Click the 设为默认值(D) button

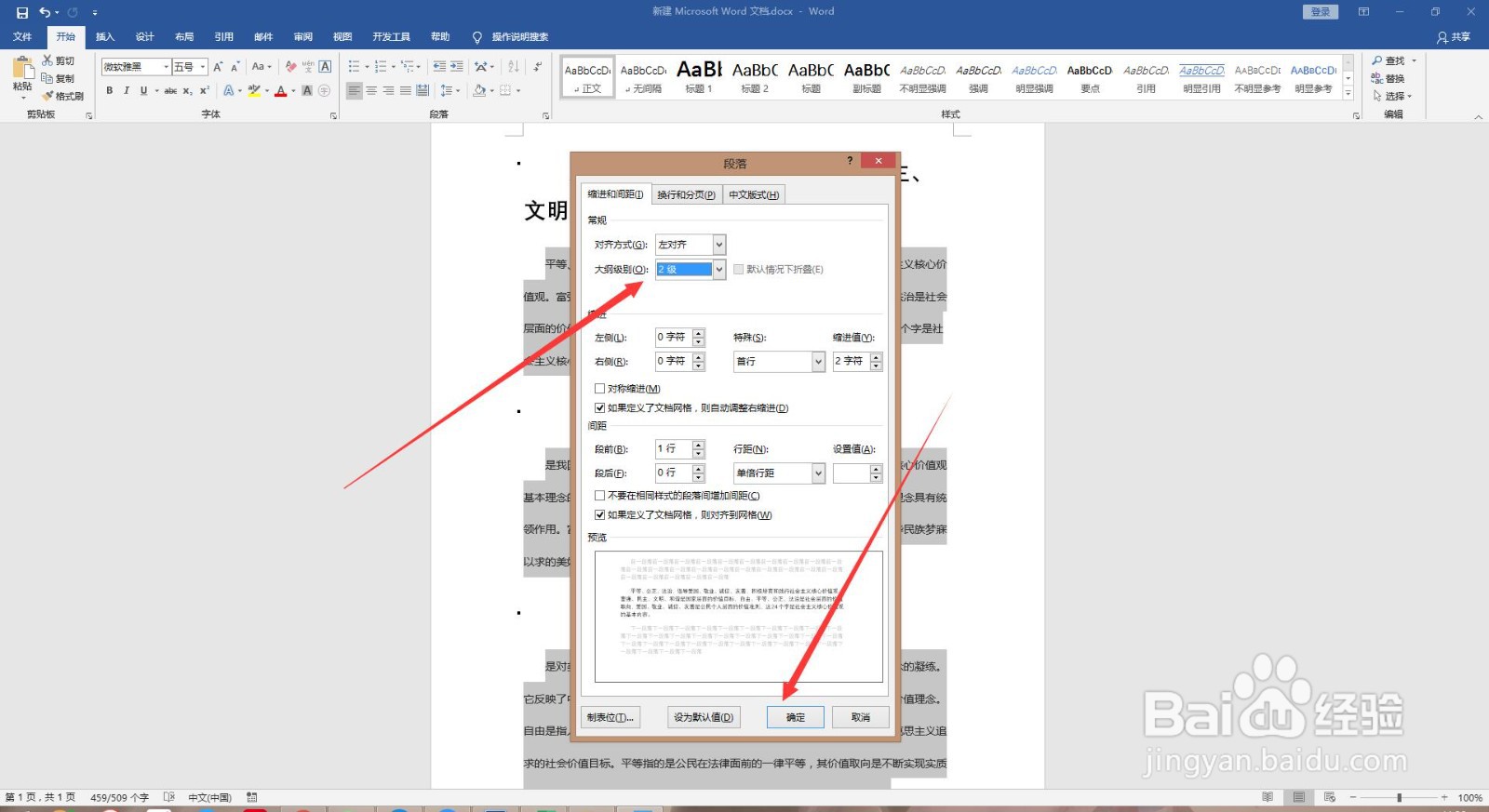point(704,717)
